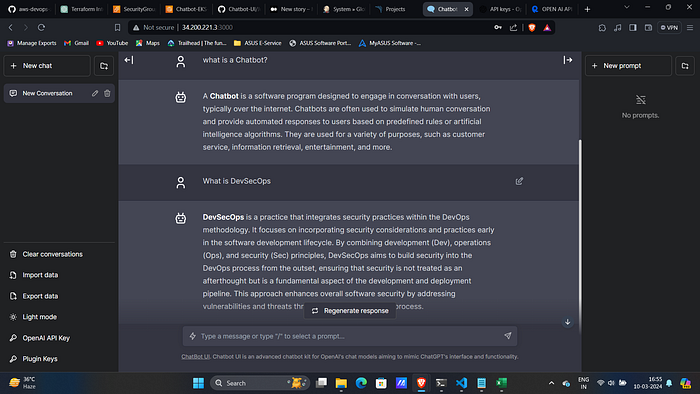The image size is (700, 394).
Task: Open Brave wallet icon
Action: (648, 28)
